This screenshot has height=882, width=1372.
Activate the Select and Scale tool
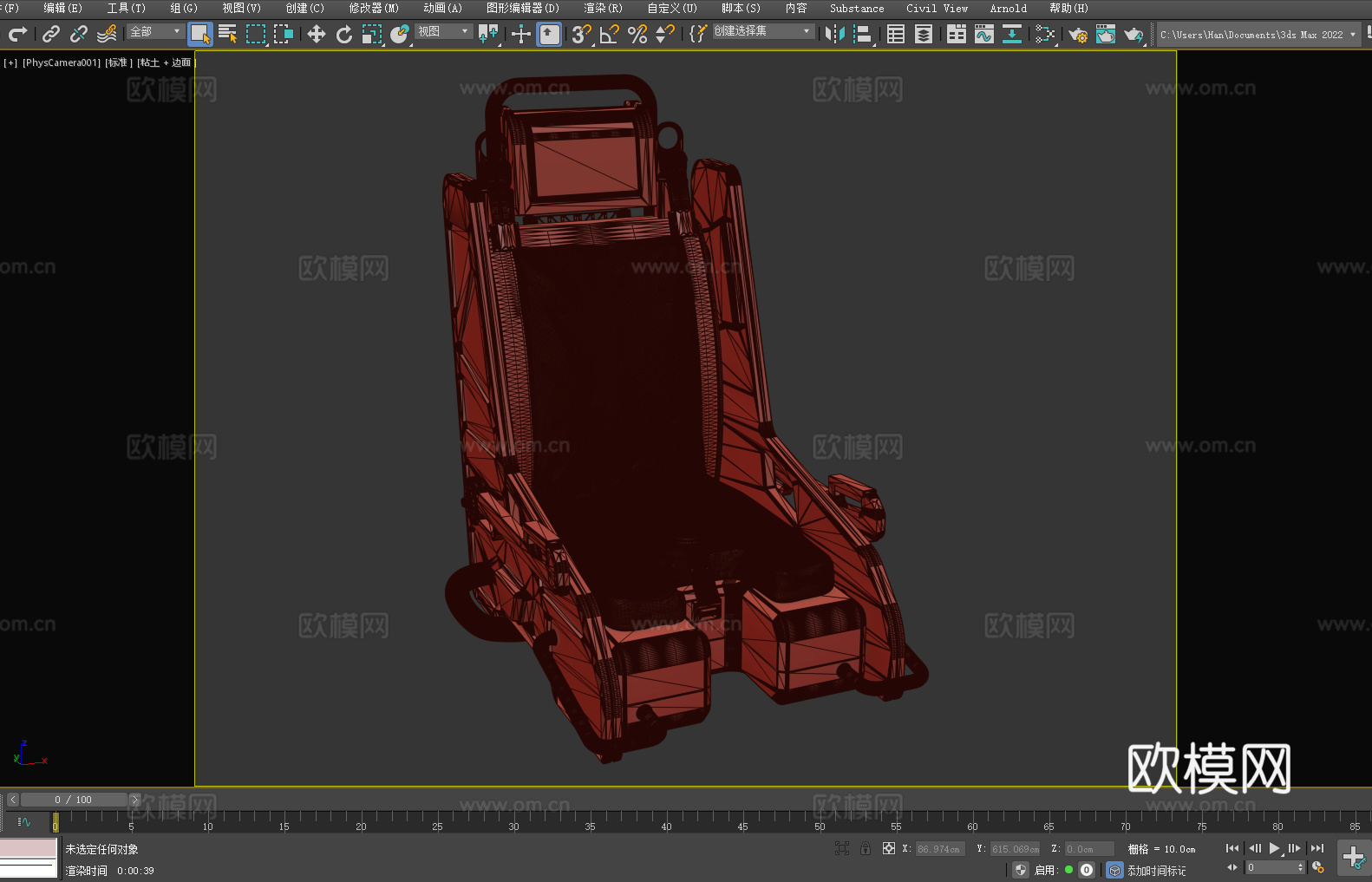pos(372,34)
